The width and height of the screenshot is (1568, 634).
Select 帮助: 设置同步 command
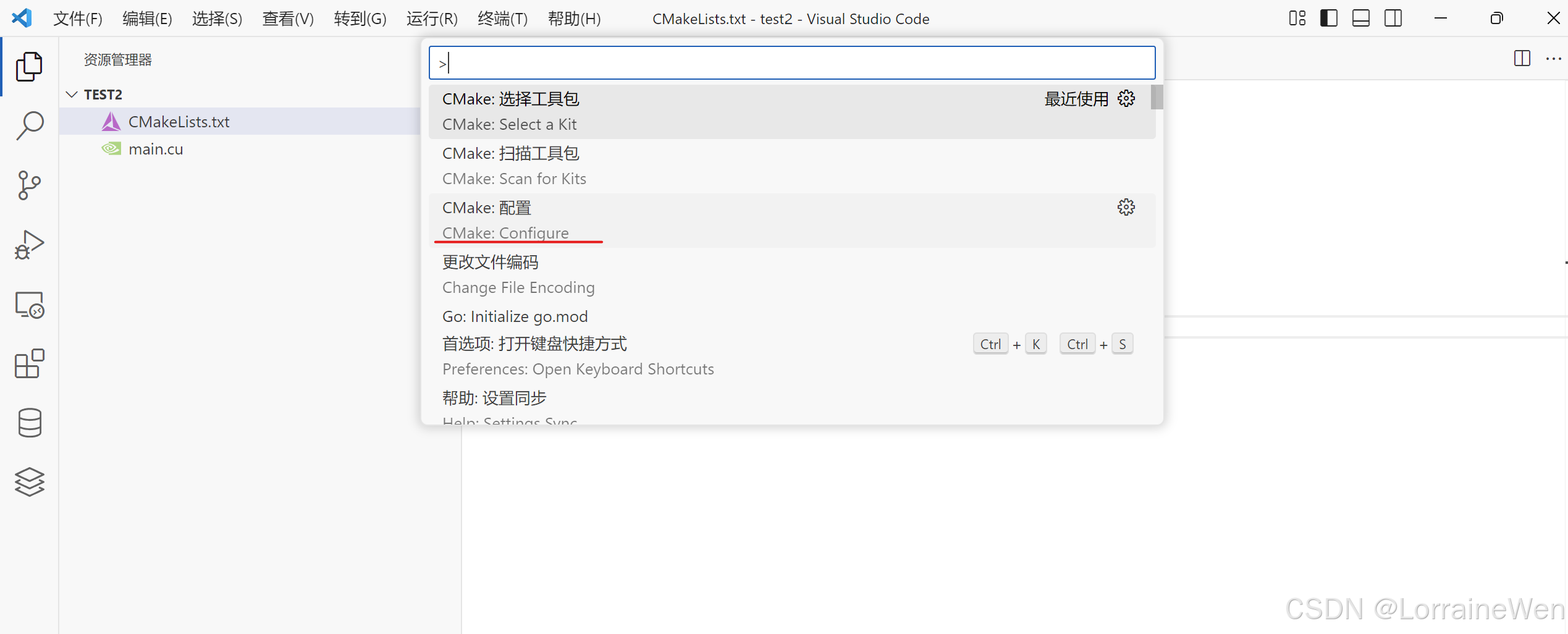[x=792, y=405]
